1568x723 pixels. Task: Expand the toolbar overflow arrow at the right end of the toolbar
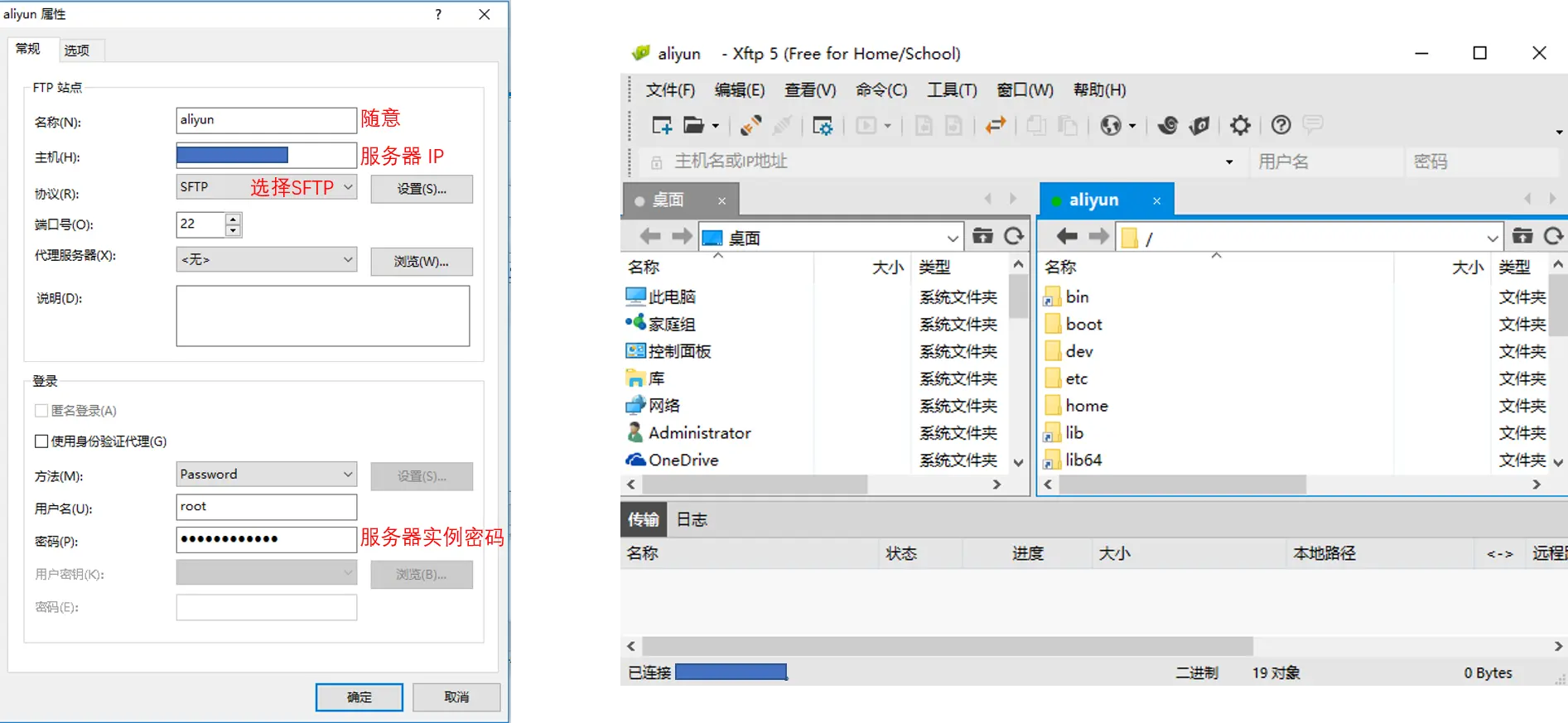point(1559,133)
